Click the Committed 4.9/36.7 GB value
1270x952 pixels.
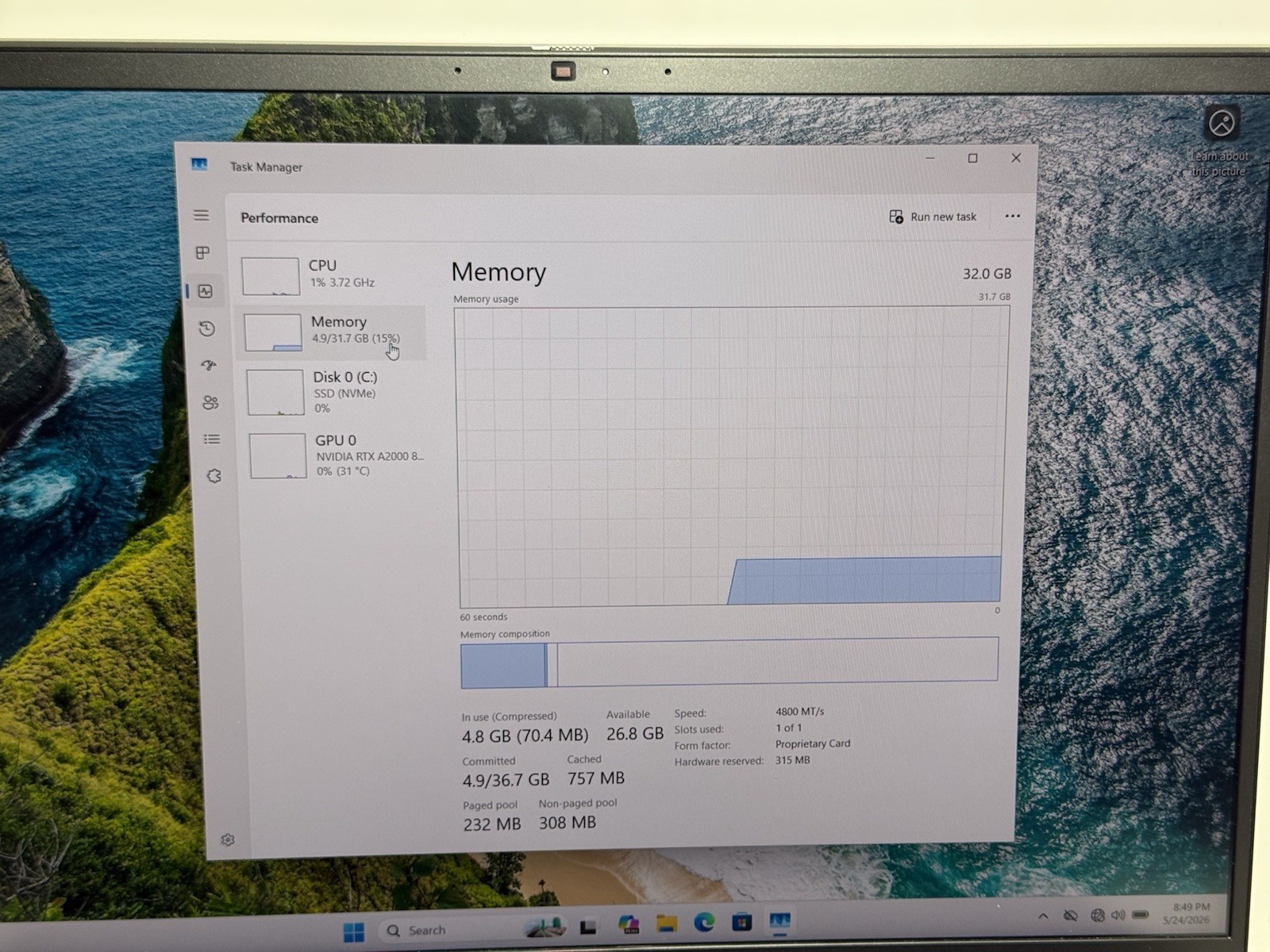tap(506, 781)
